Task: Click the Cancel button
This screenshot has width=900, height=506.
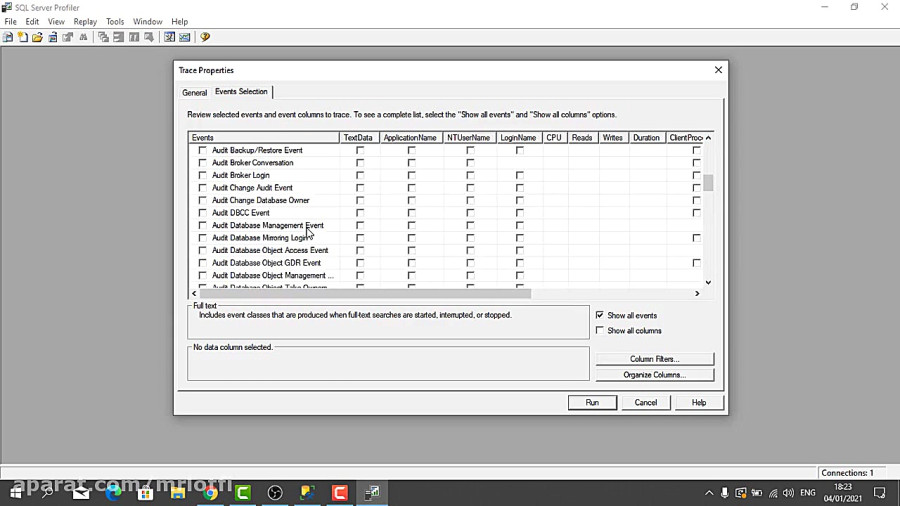Action: pyautogui.click(x=646, y=403)
